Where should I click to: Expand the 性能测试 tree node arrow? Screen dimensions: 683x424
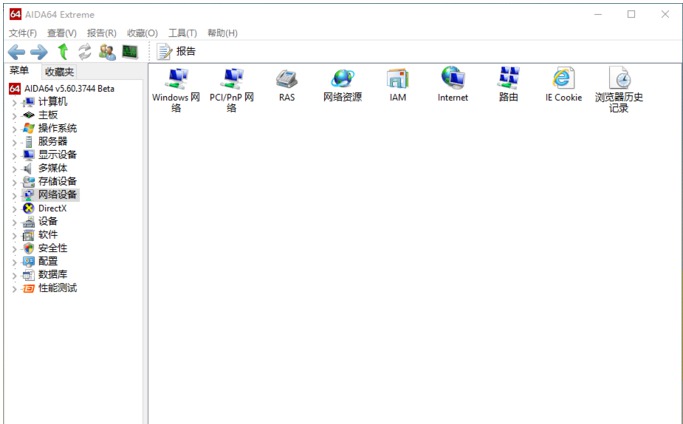[14, 289]
